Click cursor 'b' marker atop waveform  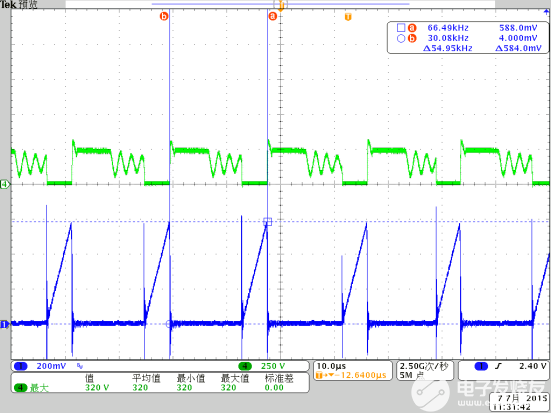click(x=164, y=16)
